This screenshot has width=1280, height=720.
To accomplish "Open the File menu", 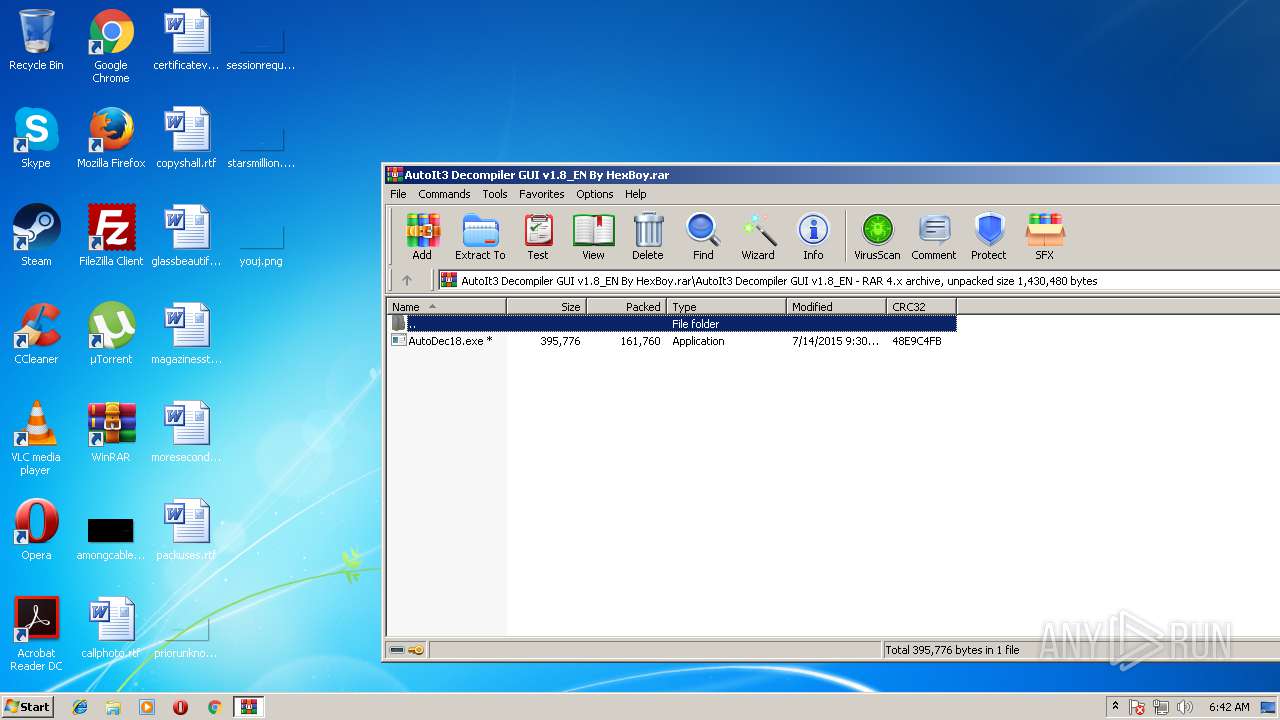I will 398,194.
